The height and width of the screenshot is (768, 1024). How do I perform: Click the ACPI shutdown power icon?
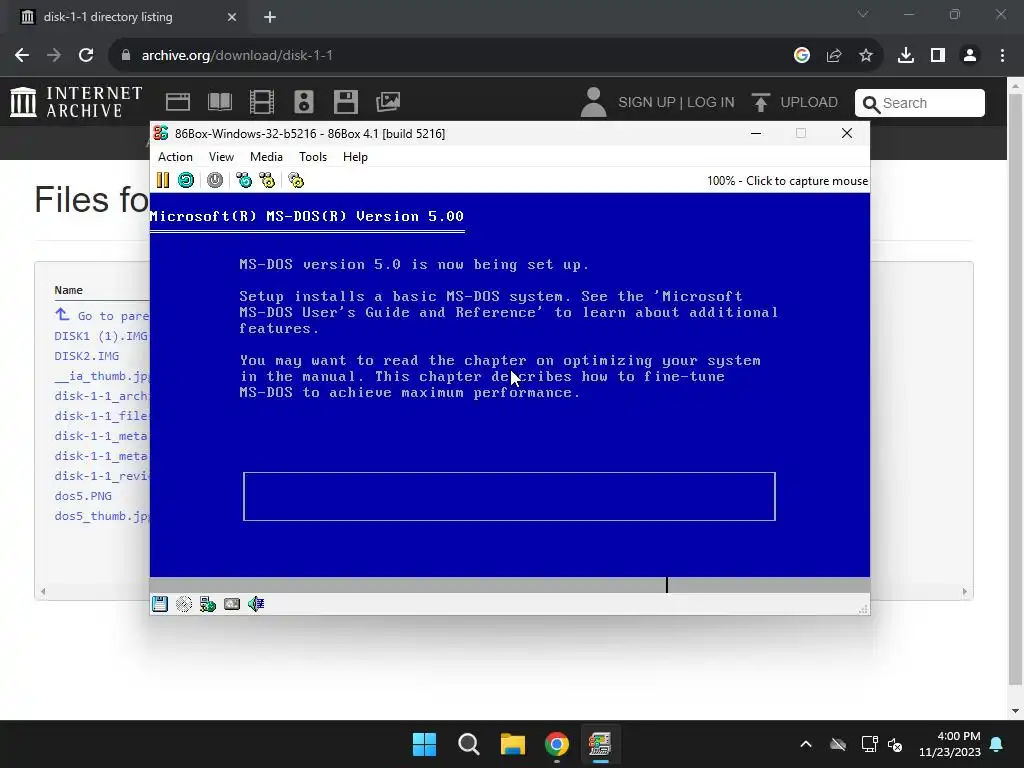(215, 180)
